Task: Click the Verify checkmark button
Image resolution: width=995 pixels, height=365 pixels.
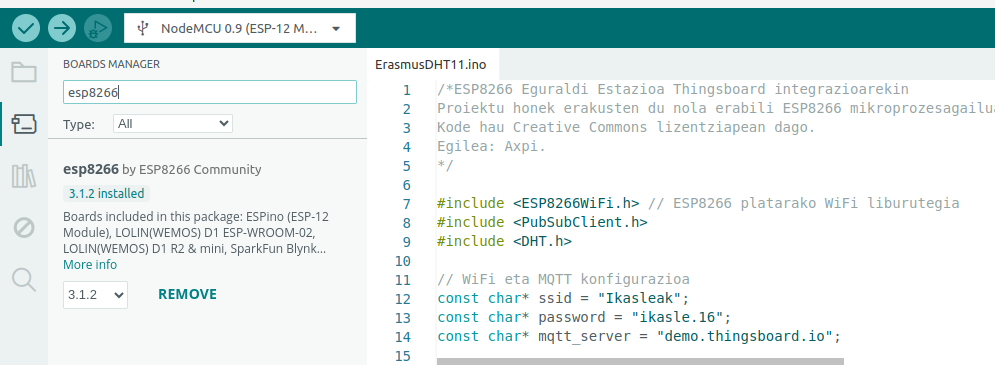Action: pos(25,28)
